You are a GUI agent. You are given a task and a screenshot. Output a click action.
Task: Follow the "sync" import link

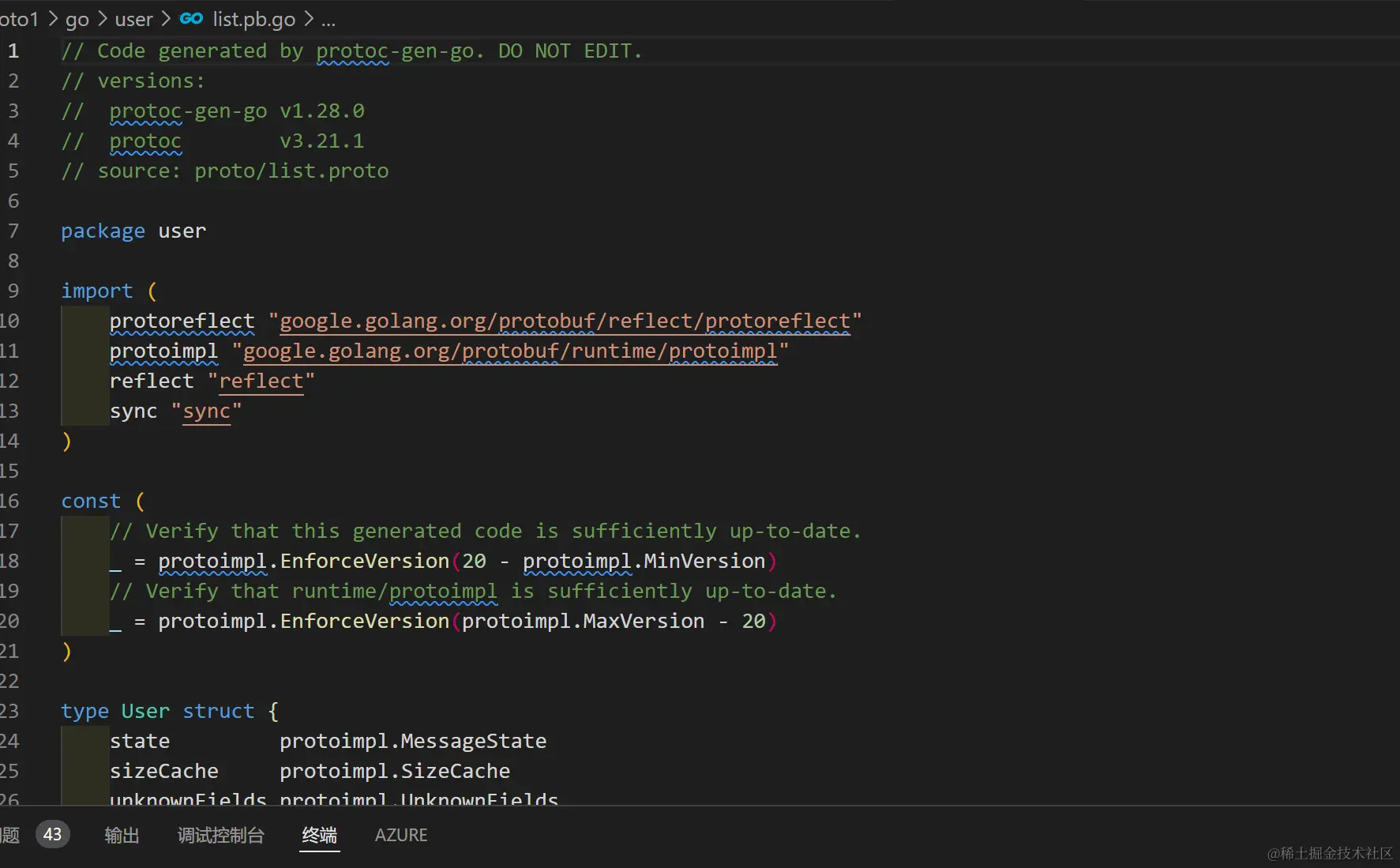tap(206, 411)
